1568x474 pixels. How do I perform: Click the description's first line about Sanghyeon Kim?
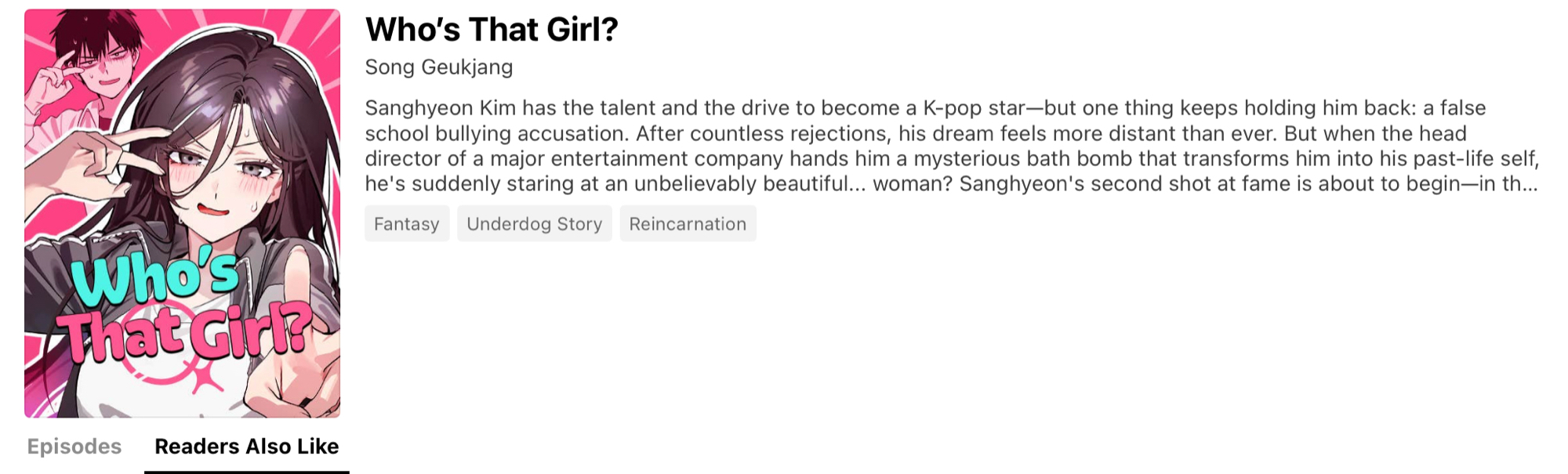point(925,108)
